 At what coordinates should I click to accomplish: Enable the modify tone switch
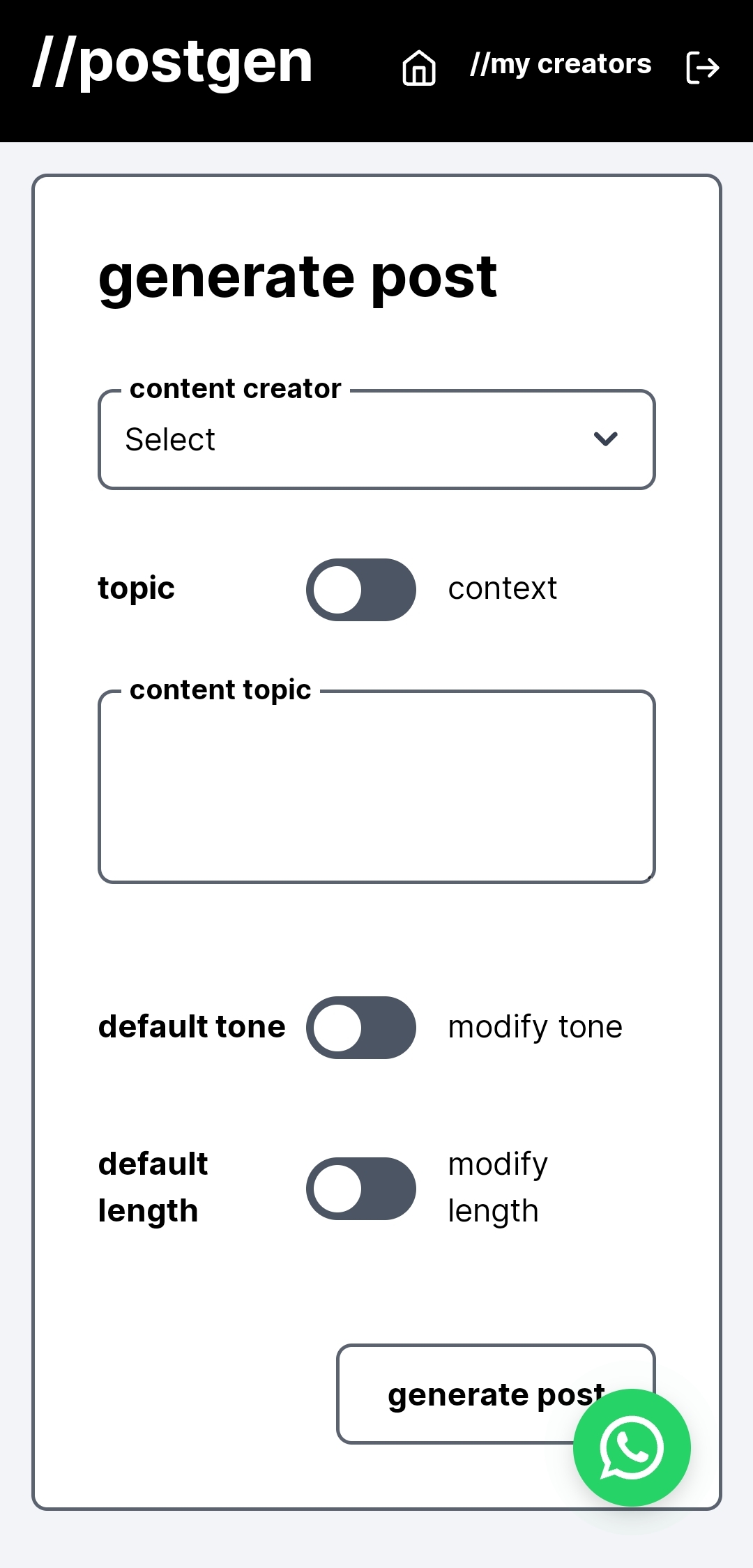point(361,1028)
